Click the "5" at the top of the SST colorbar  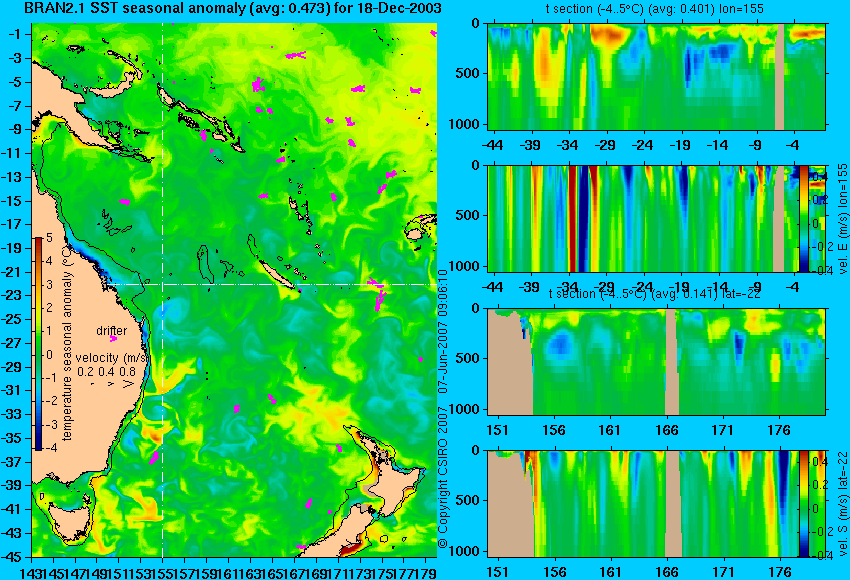(x=49, y=237)
